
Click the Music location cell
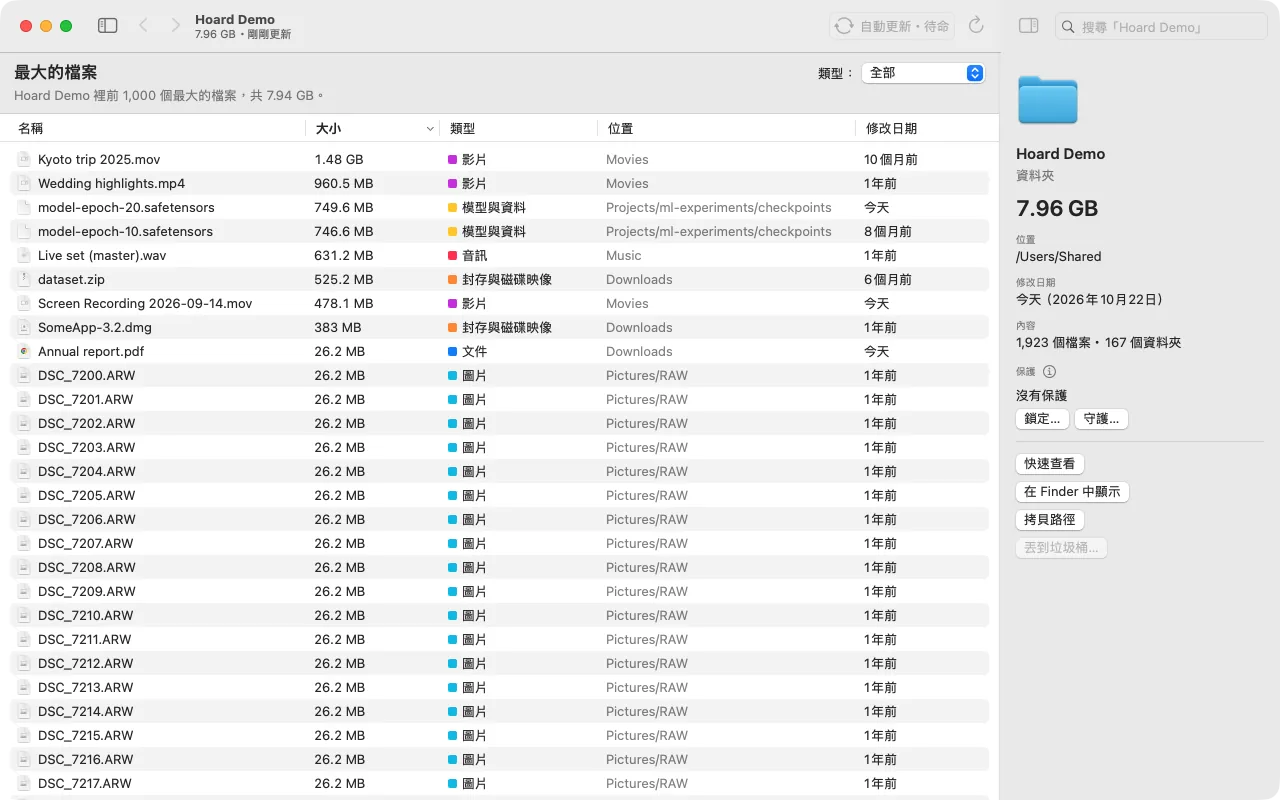(624, 255)
